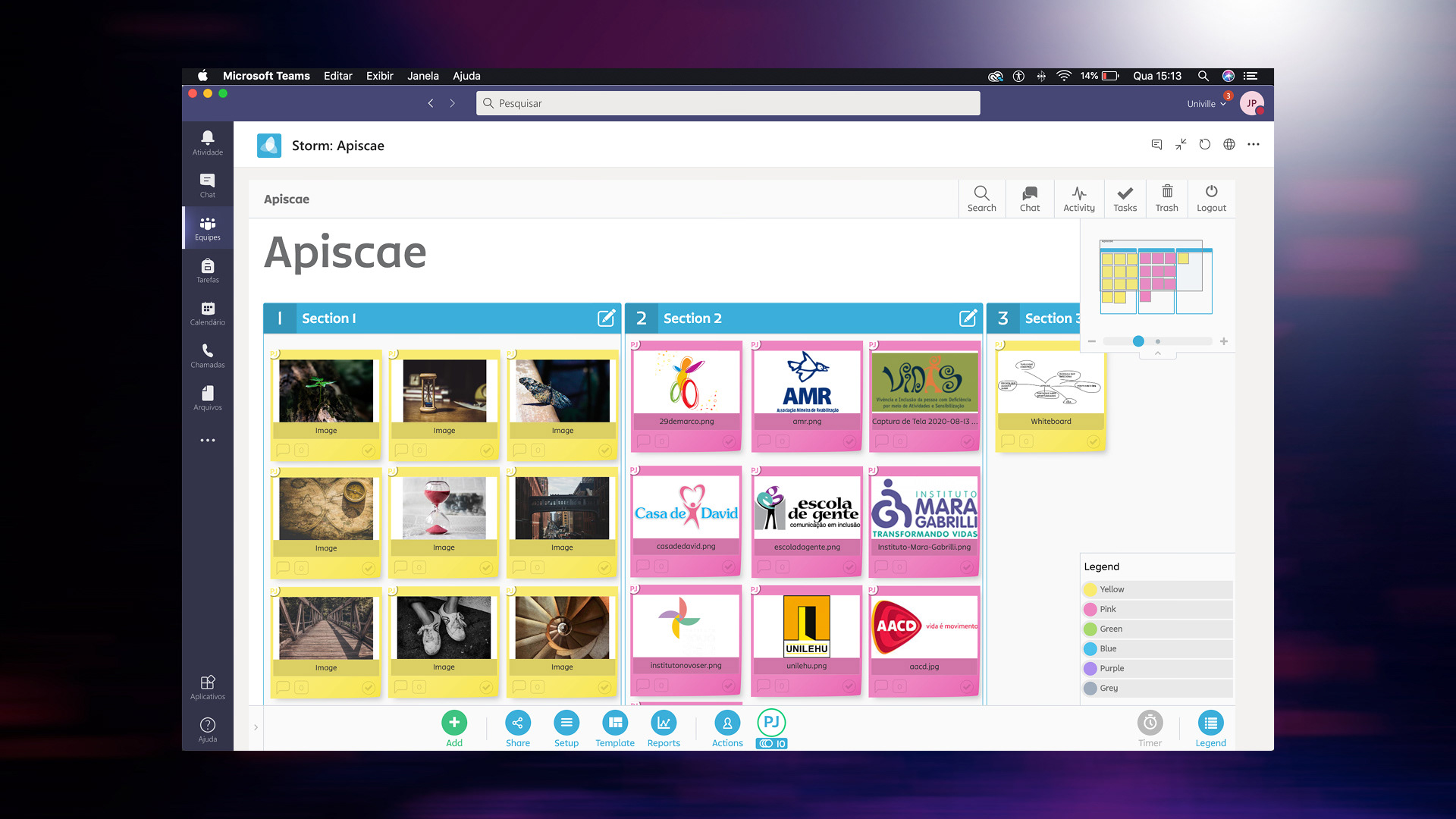Open the Activity feed
Viewport: 1456px width, 819px height.
tap(1078, 199)
